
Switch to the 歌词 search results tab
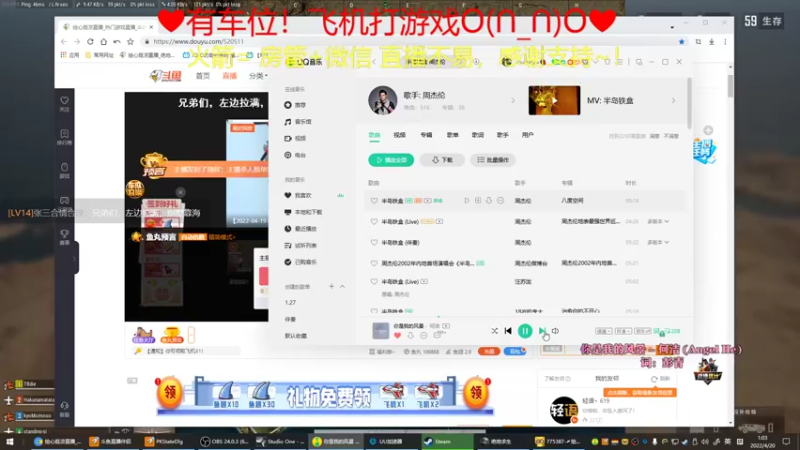pyautogui.click(x=478, y=135)
